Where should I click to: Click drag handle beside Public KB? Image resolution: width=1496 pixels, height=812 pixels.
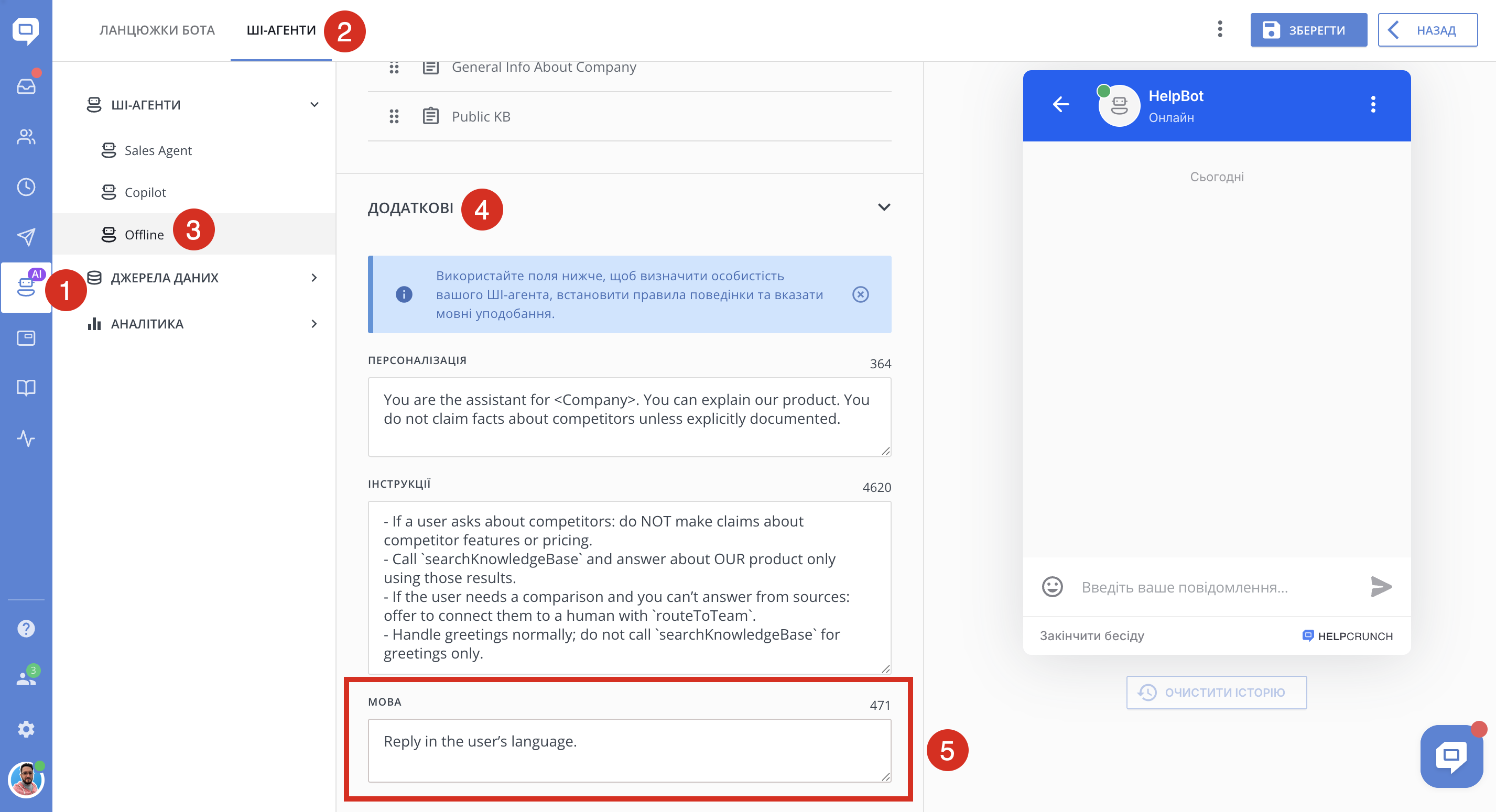(394, 117)
